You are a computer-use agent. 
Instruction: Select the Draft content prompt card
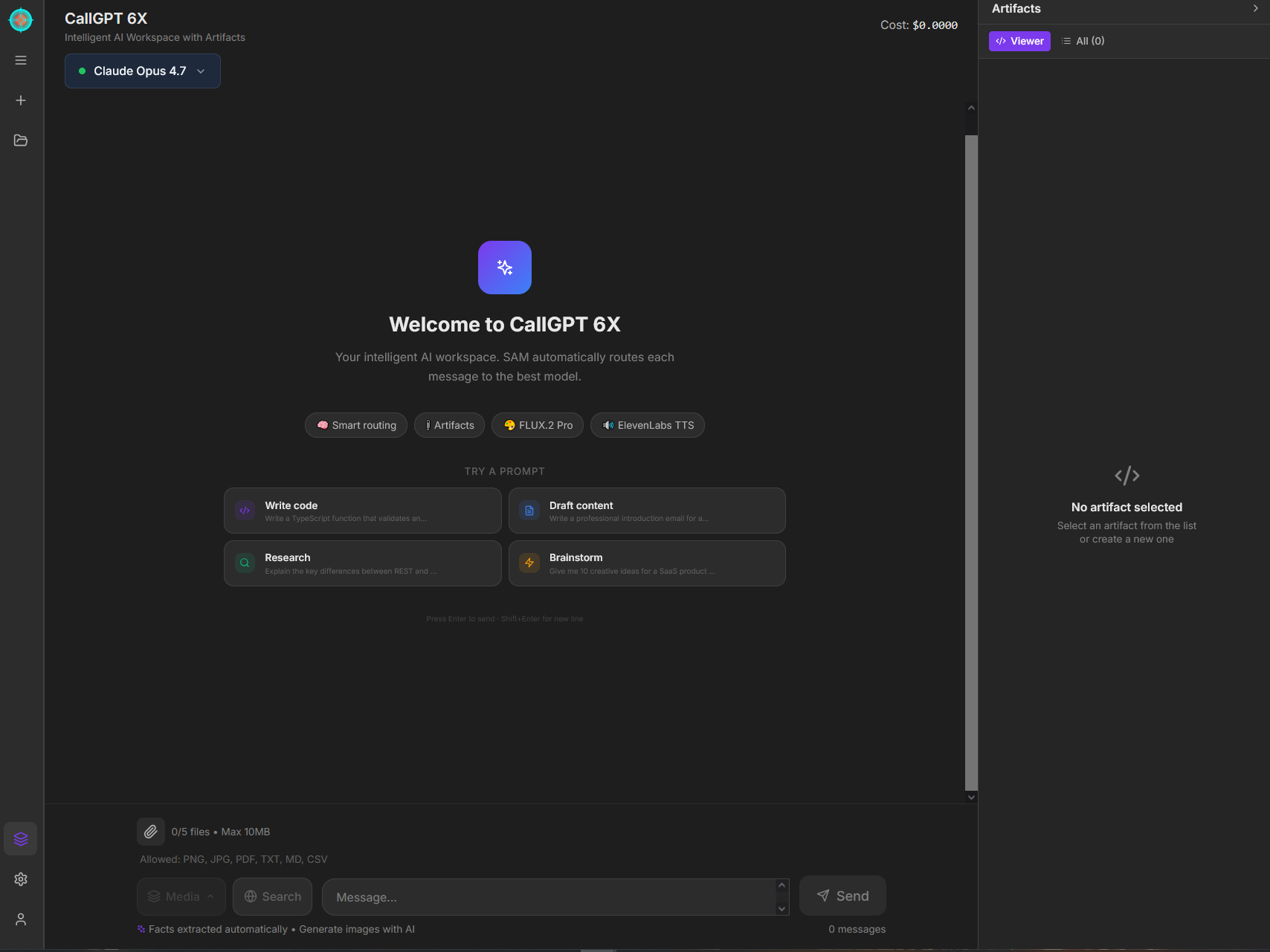[647, 511]
